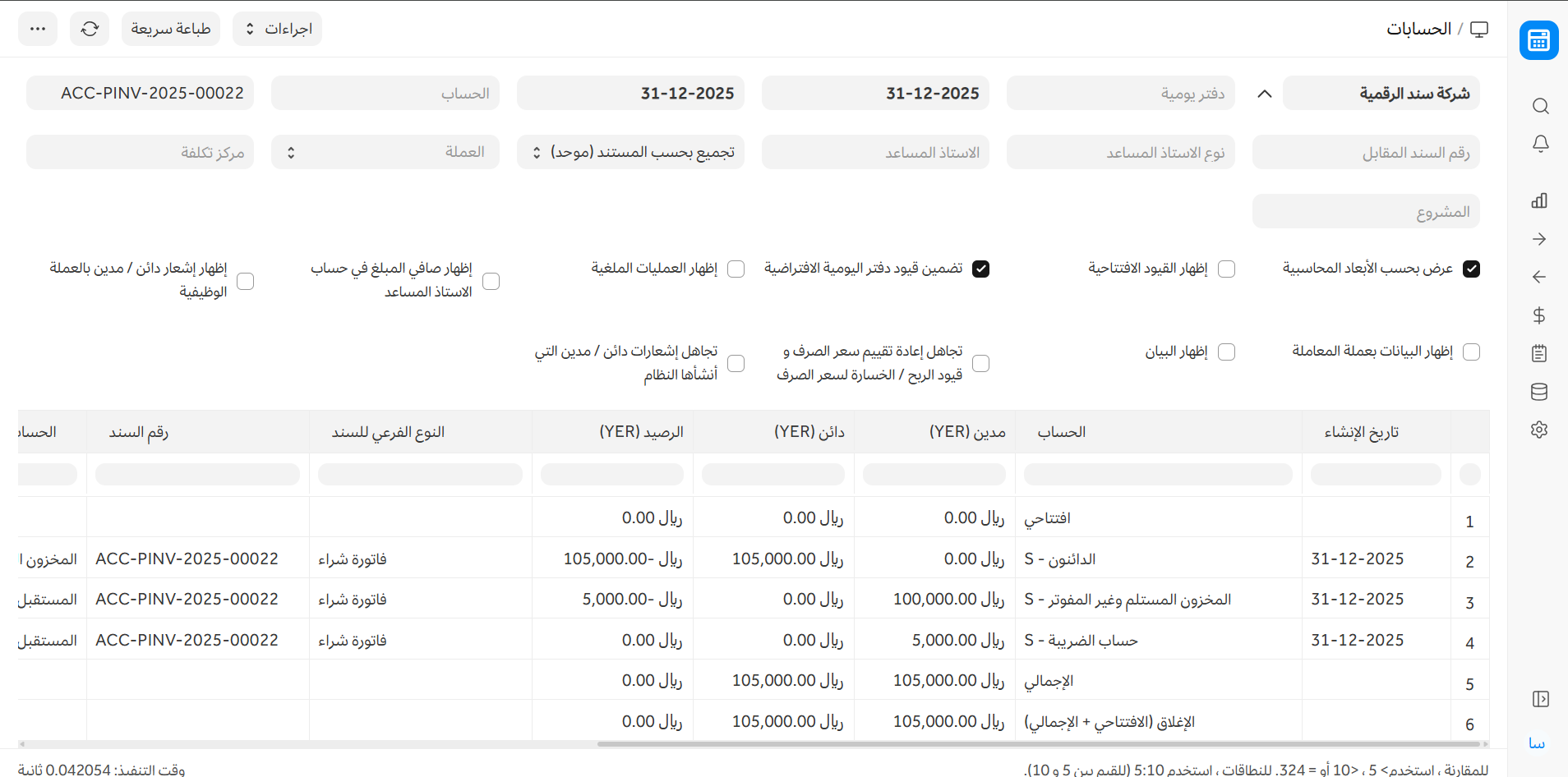Open the bar chart reports icon
Image resolution: width=1568 pixels, height=777 pixels.
(1539, 201)
